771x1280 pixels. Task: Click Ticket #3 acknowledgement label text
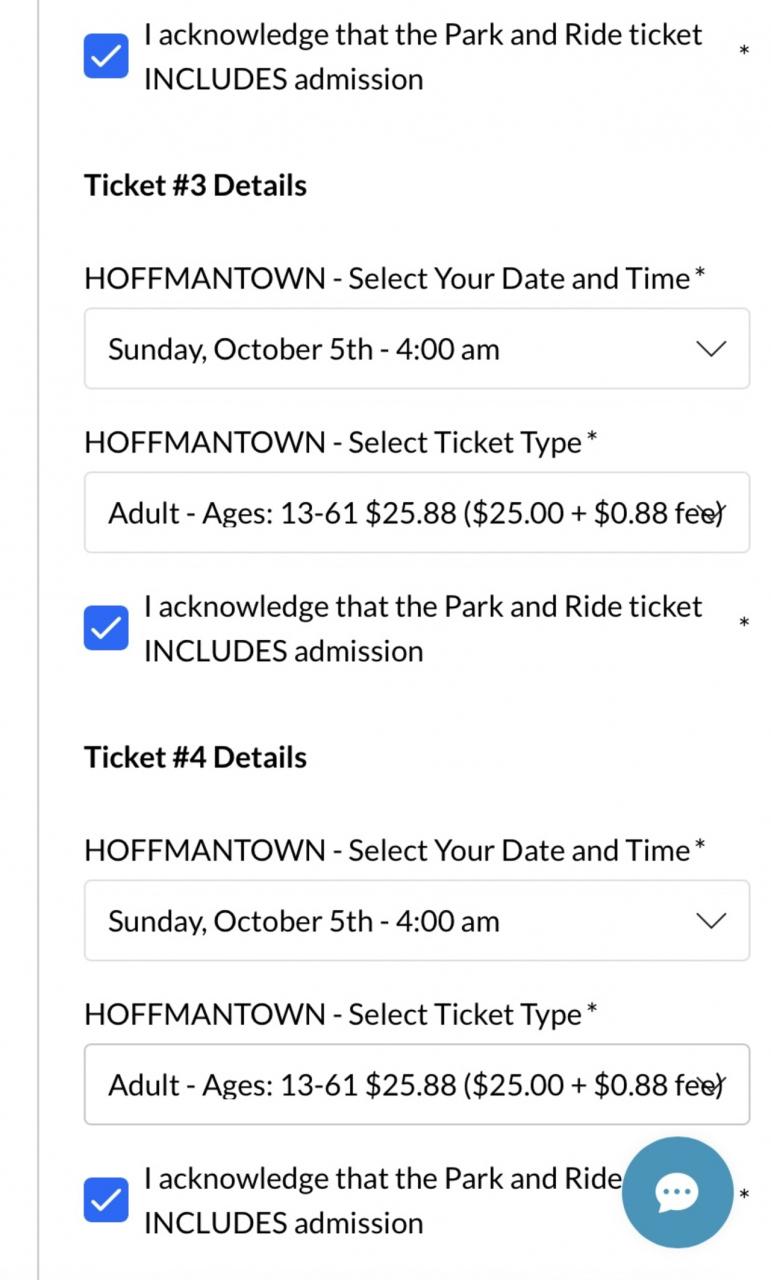423,628
